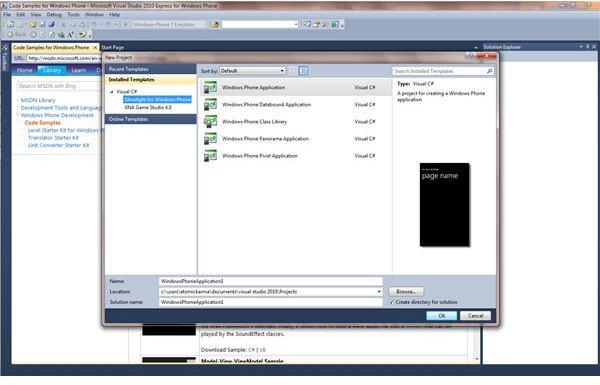600x385 pixels.
Task: Click the C# download sample link
Action: [x=251, y=350]
